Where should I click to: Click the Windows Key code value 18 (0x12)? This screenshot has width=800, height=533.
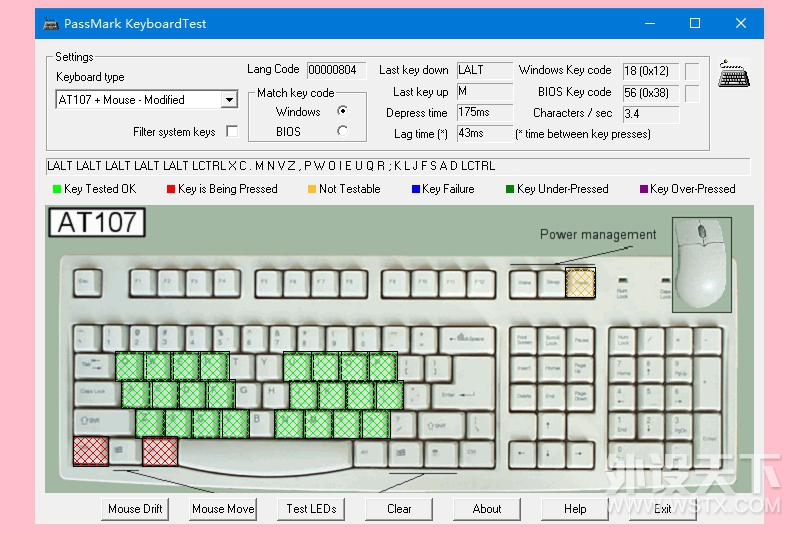[651, 71]
